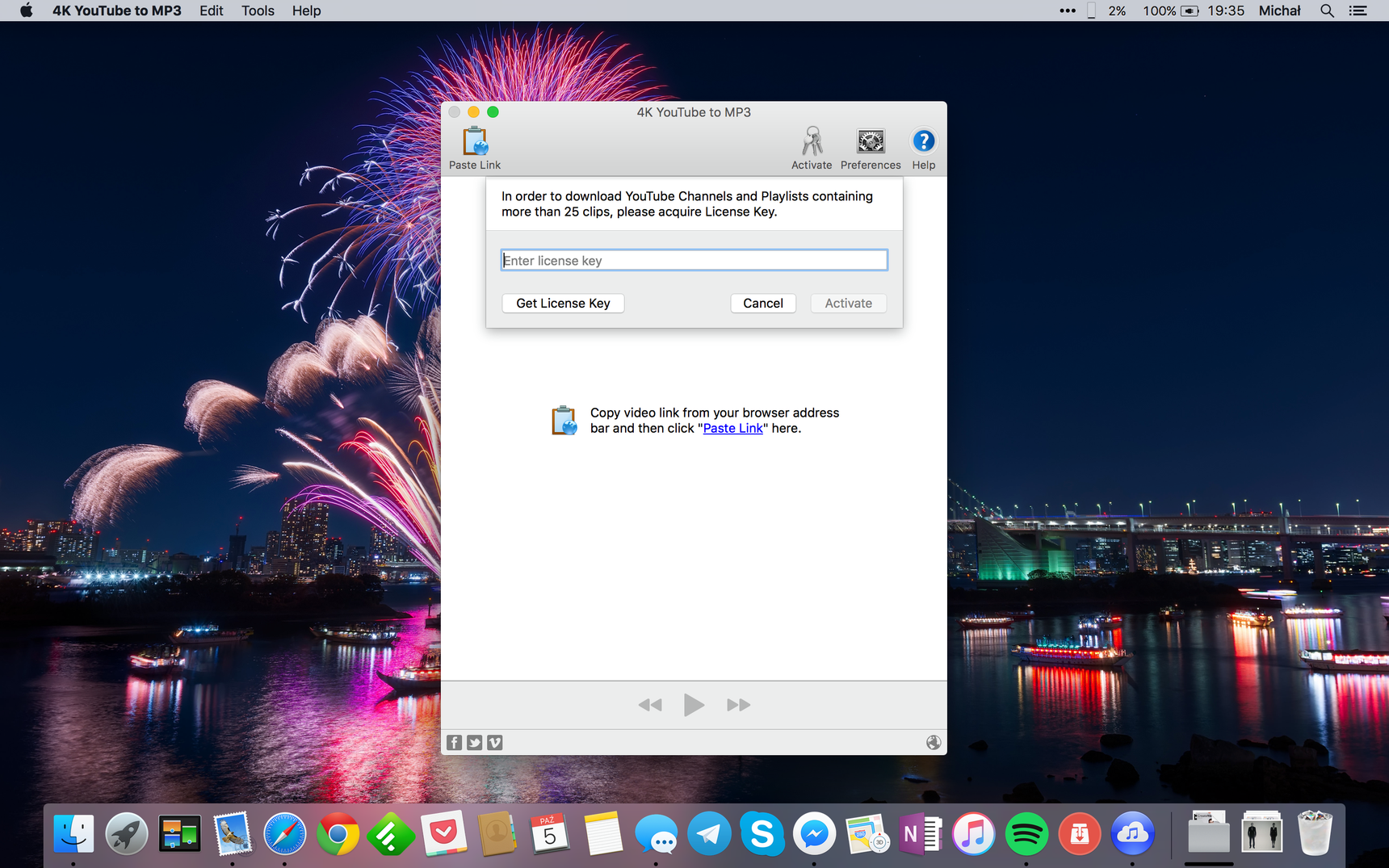Open the Help menu in the menu bar
This screenshot has height=868, width=1389.
tap(306, 10)
